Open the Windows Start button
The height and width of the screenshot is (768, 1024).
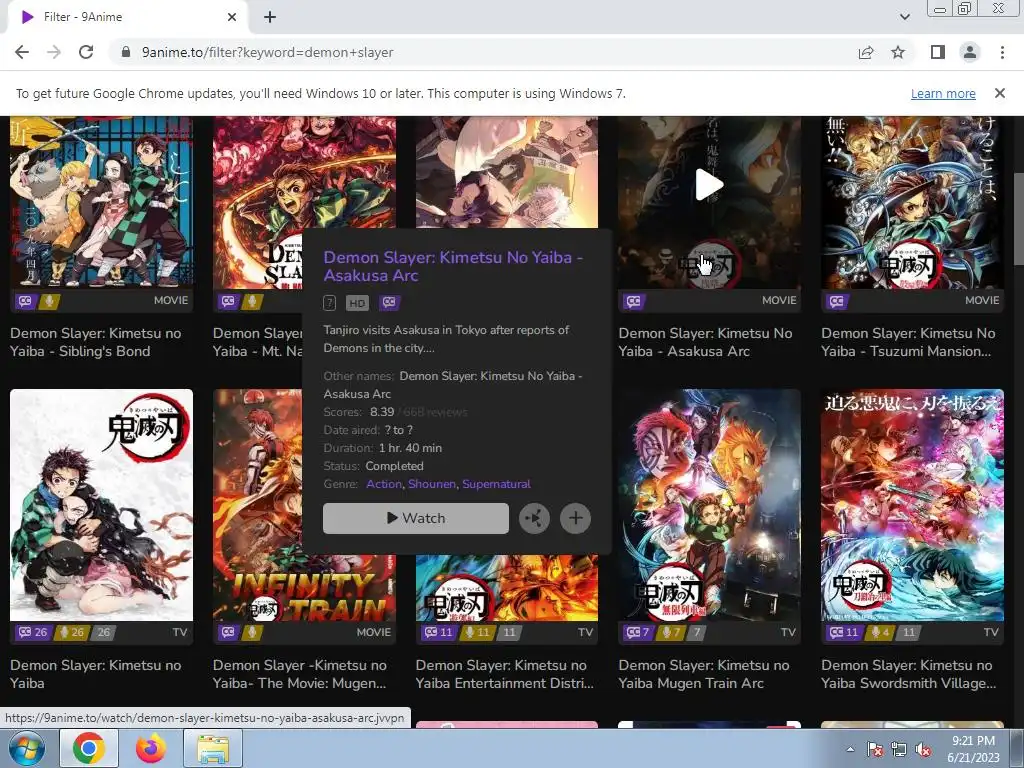[25, 748]
